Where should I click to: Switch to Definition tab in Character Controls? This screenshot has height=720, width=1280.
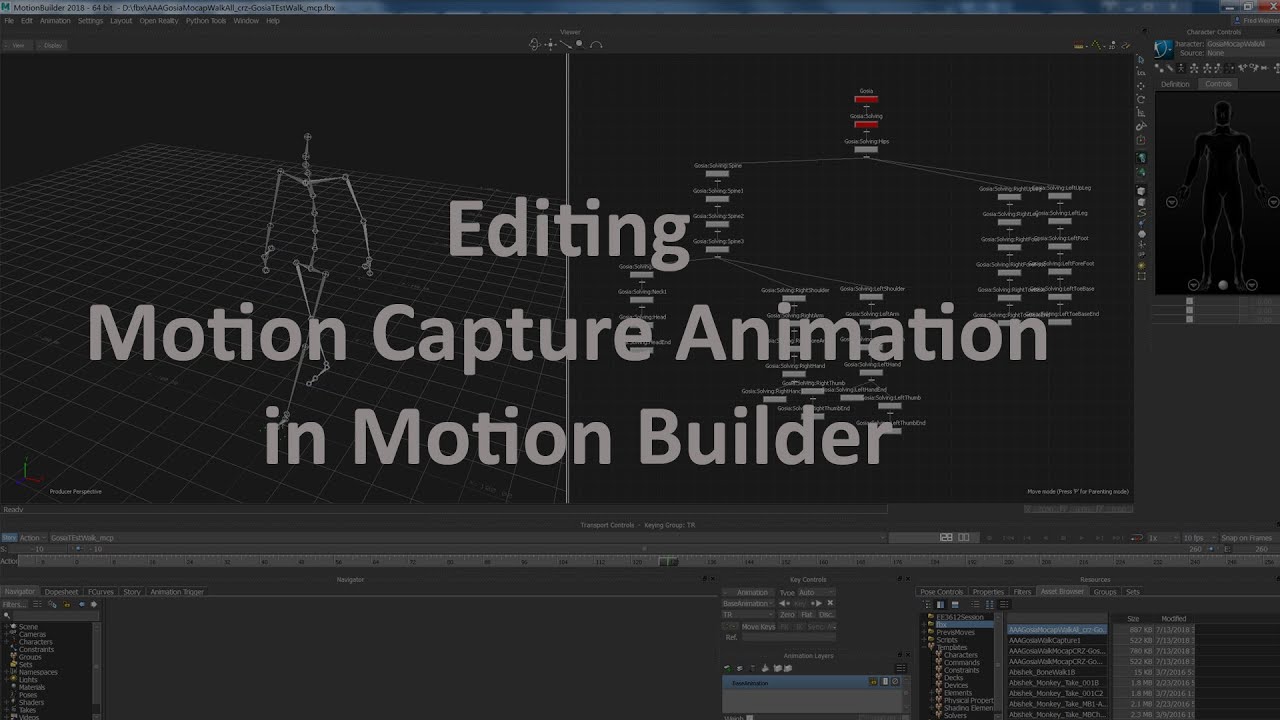[1175, 84]
